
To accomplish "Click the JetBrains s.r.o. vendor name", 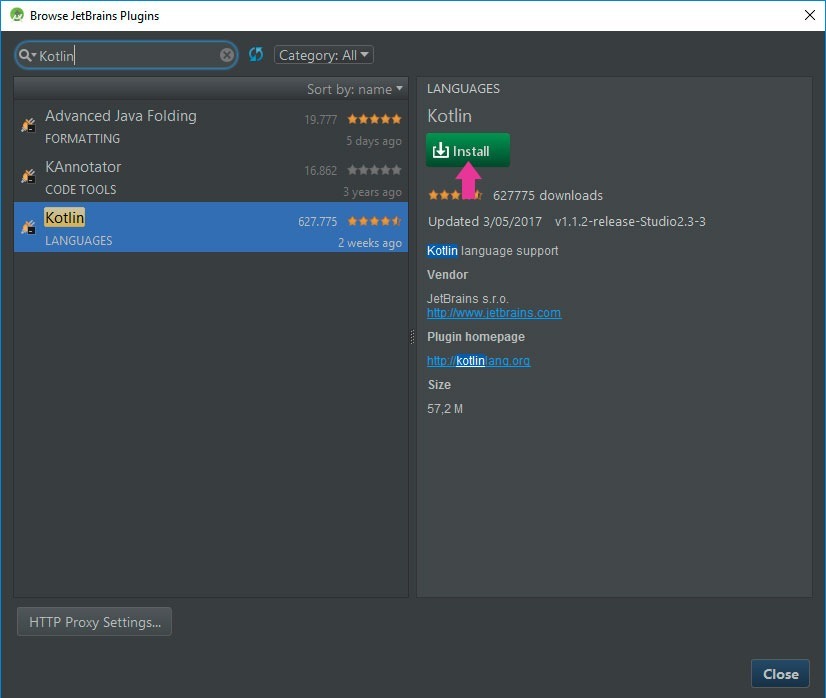I will click(x=468, y=299).
